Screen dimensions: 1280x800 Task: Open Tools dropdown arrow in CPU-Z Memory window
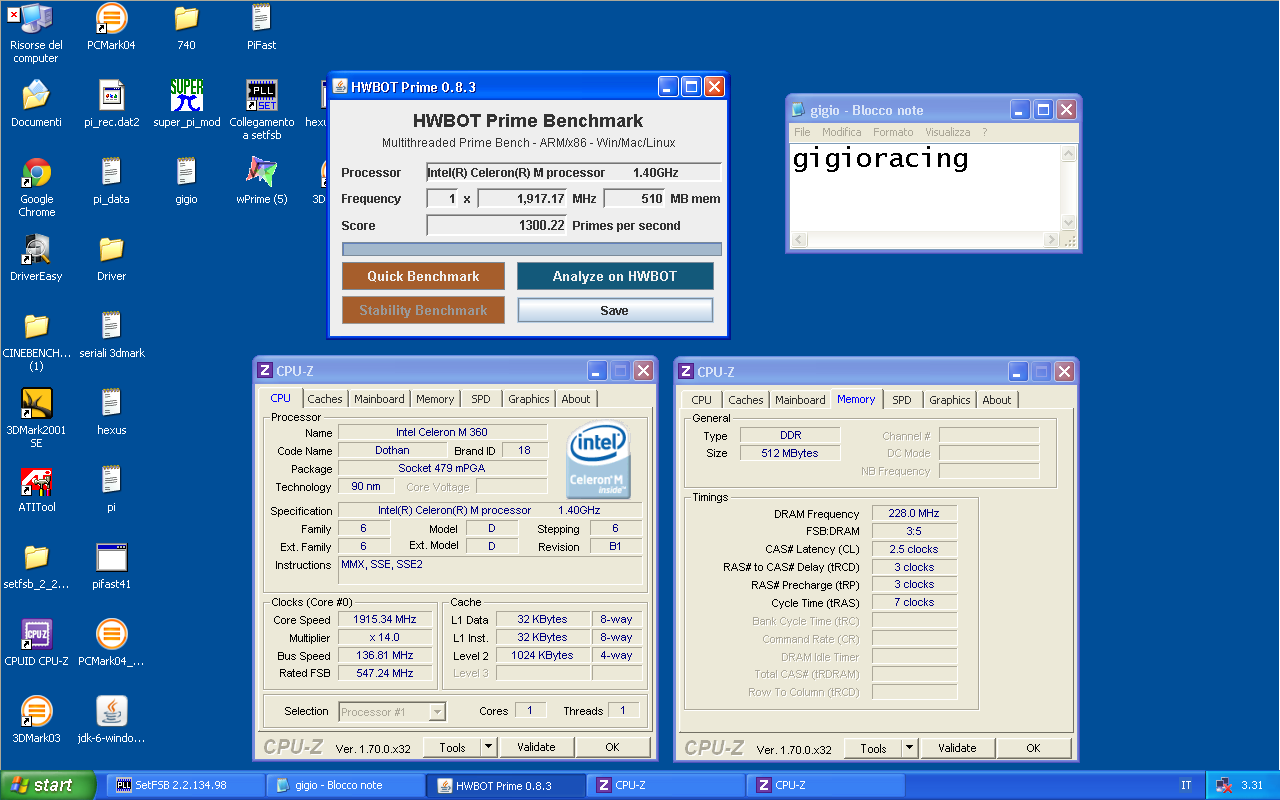[x=909, y=748]
